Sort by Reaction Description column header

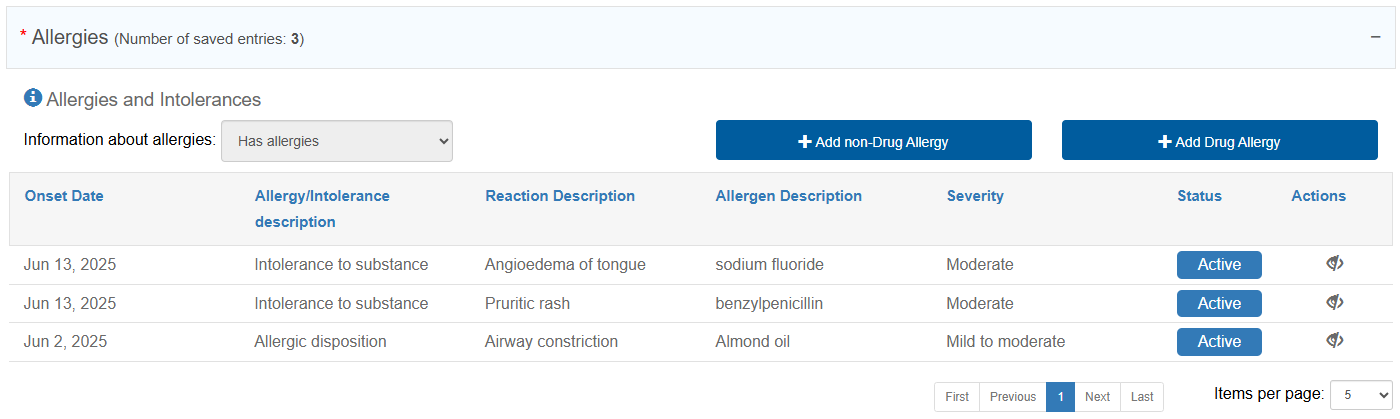point(560,196)
